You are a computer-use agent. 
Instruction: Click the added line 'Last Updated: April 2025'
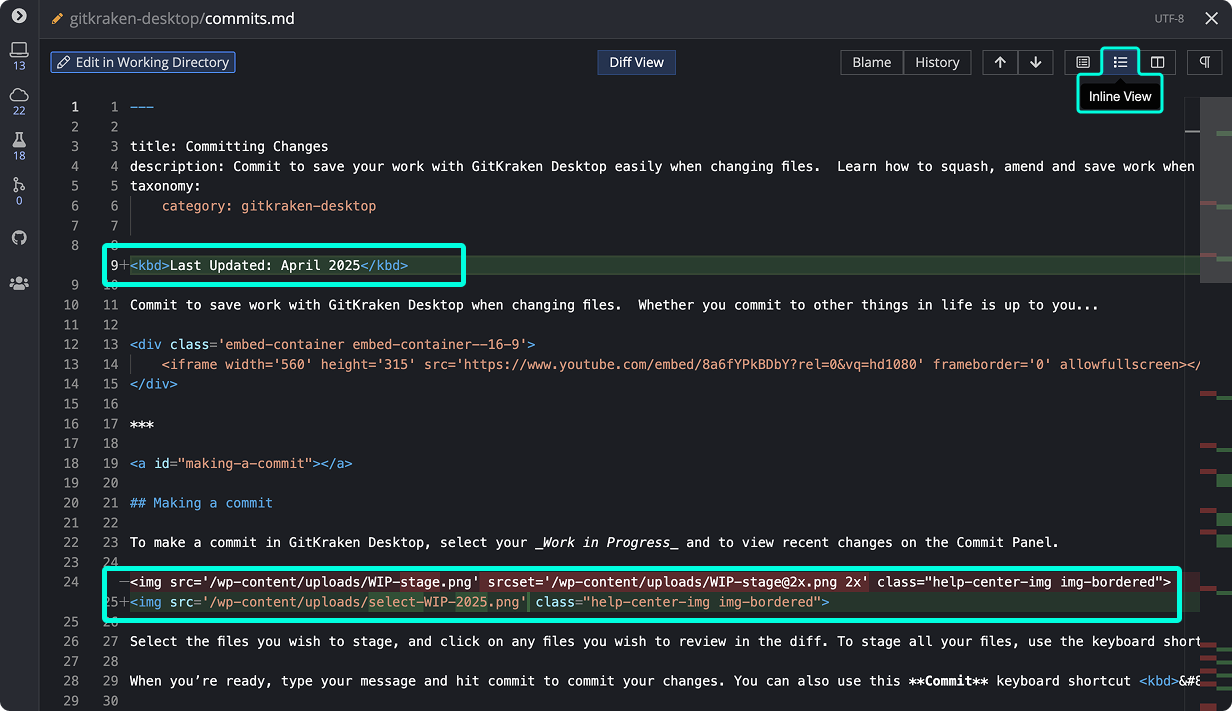pyautogui.click(x=269, y=265)
